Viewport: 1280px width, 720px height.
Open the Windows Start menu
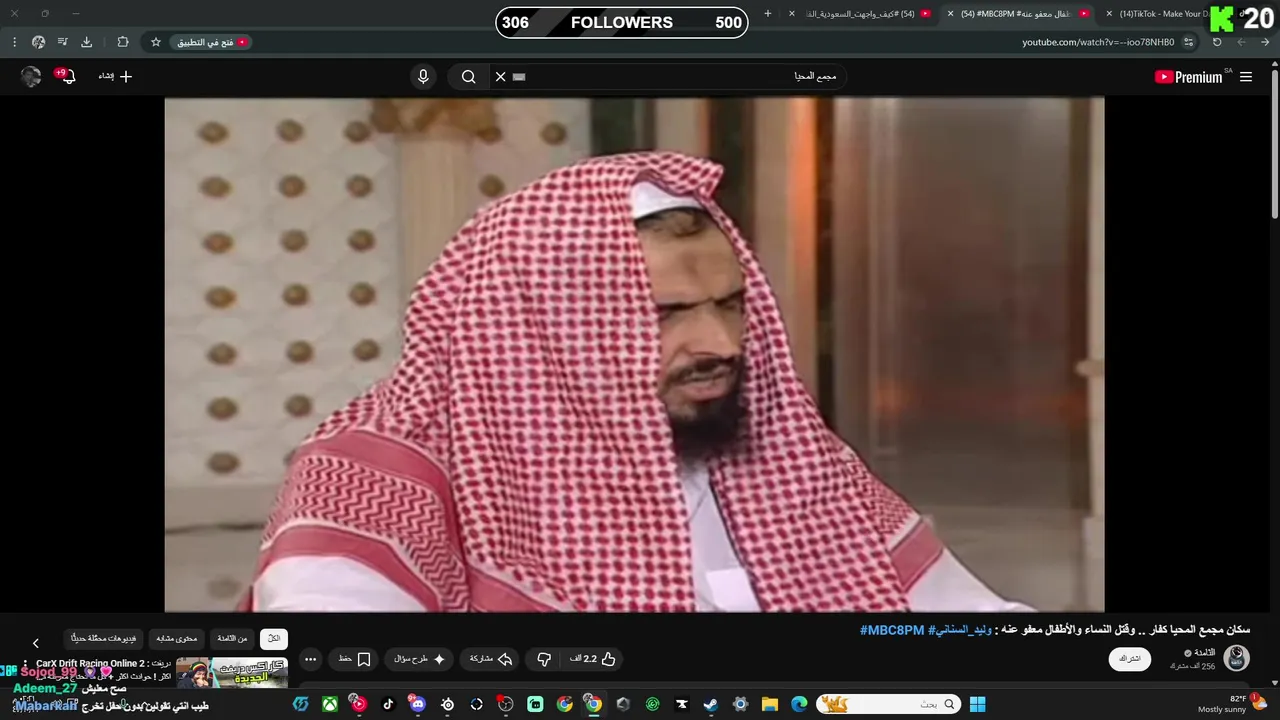click(x=977, y=704)
